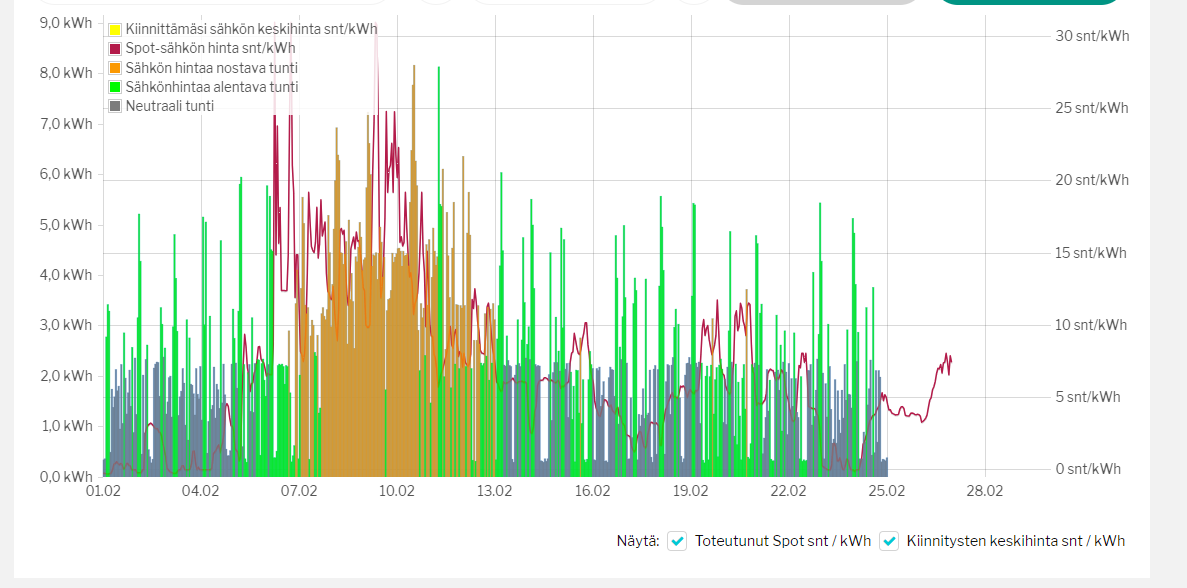Click the green Sähkönhintaa alentava tunti icon
Image resolution: width=1187 pixels, height=588 pixels.
[x=115, y=87]
